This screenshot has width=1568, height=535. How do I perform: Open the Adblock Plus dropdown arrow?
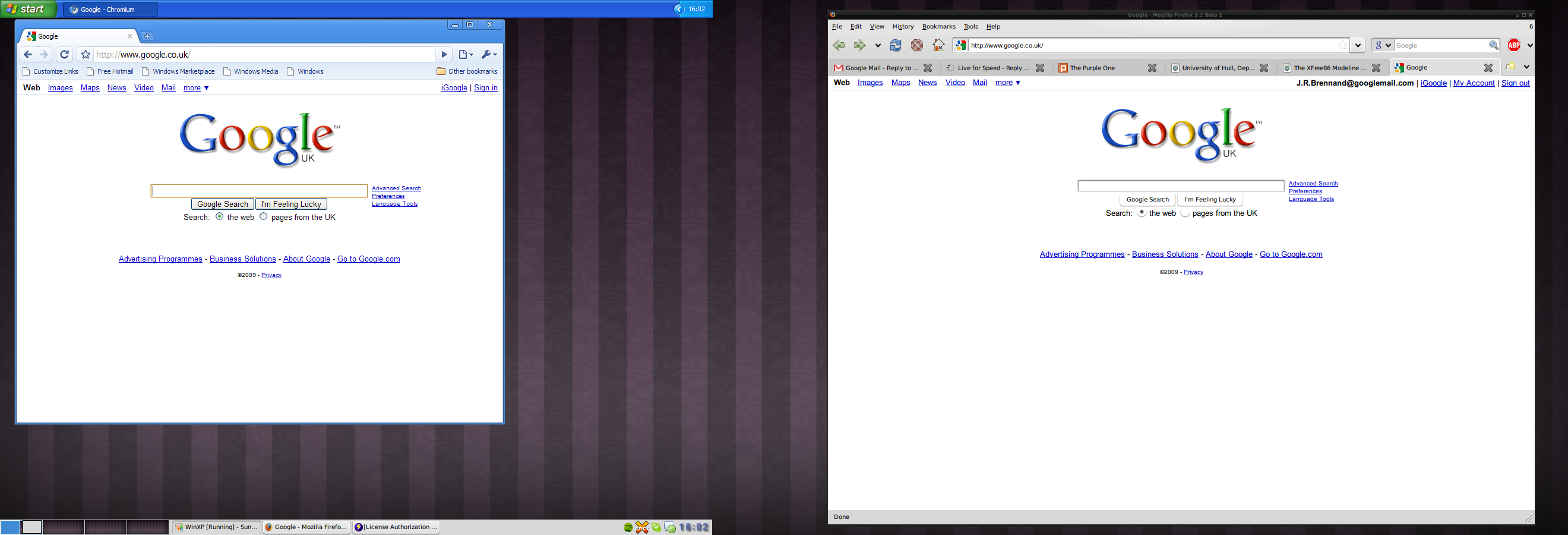(1529, 45)
